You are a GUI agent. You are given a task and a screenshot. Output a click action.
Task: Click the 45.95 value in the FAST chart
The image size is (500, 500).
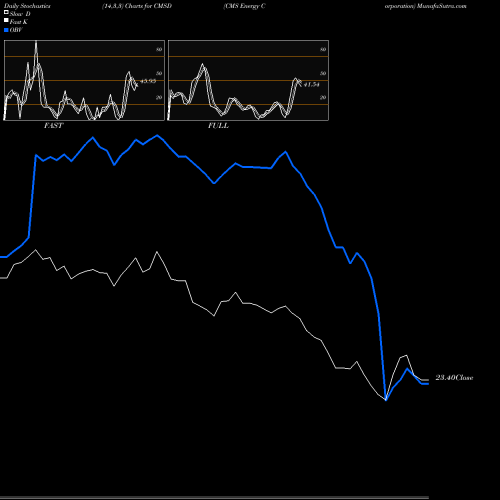148,81
